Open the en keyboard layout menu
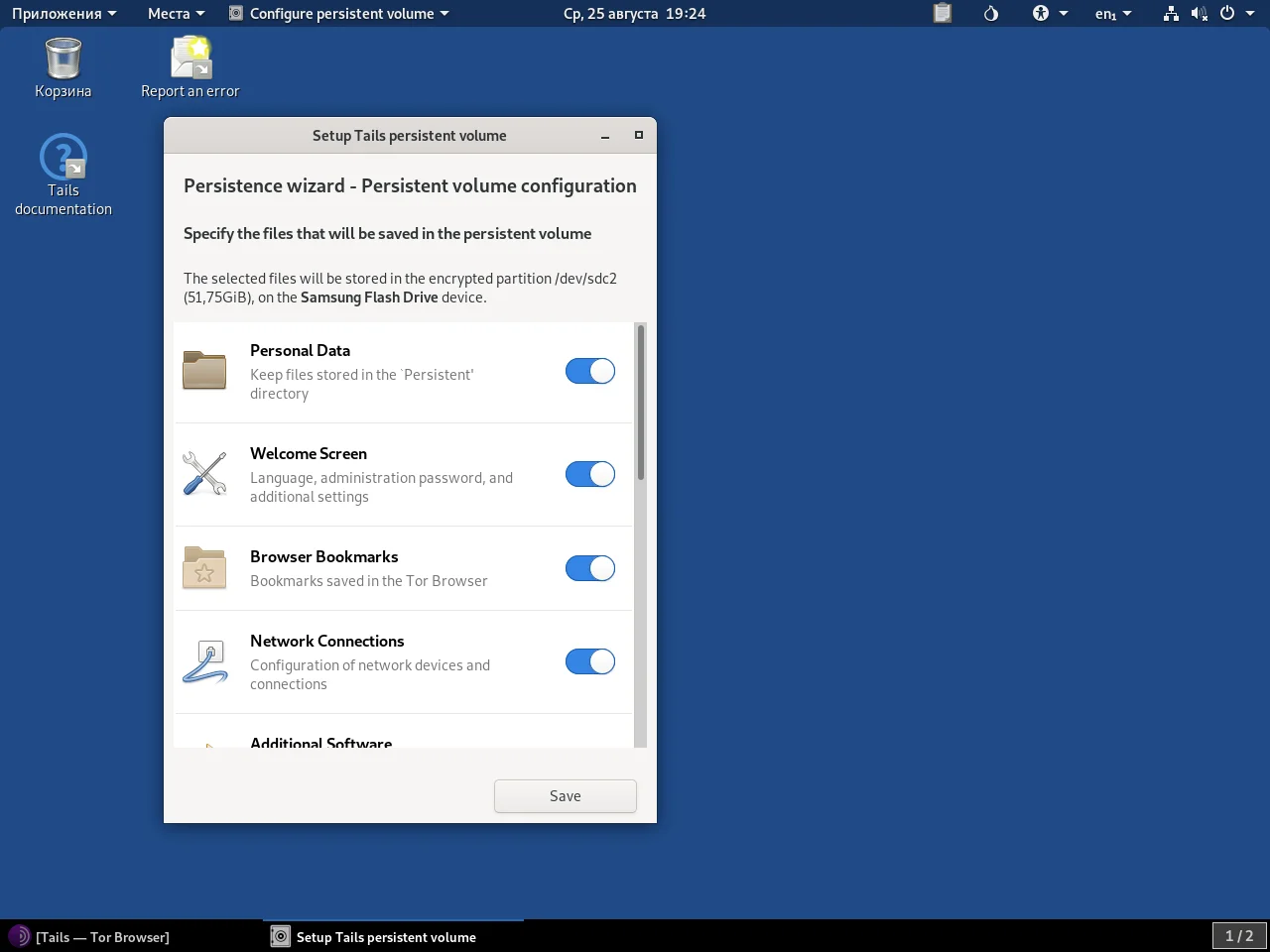1270x952 pixels. pyautogui.click(x=1113, y=14)
